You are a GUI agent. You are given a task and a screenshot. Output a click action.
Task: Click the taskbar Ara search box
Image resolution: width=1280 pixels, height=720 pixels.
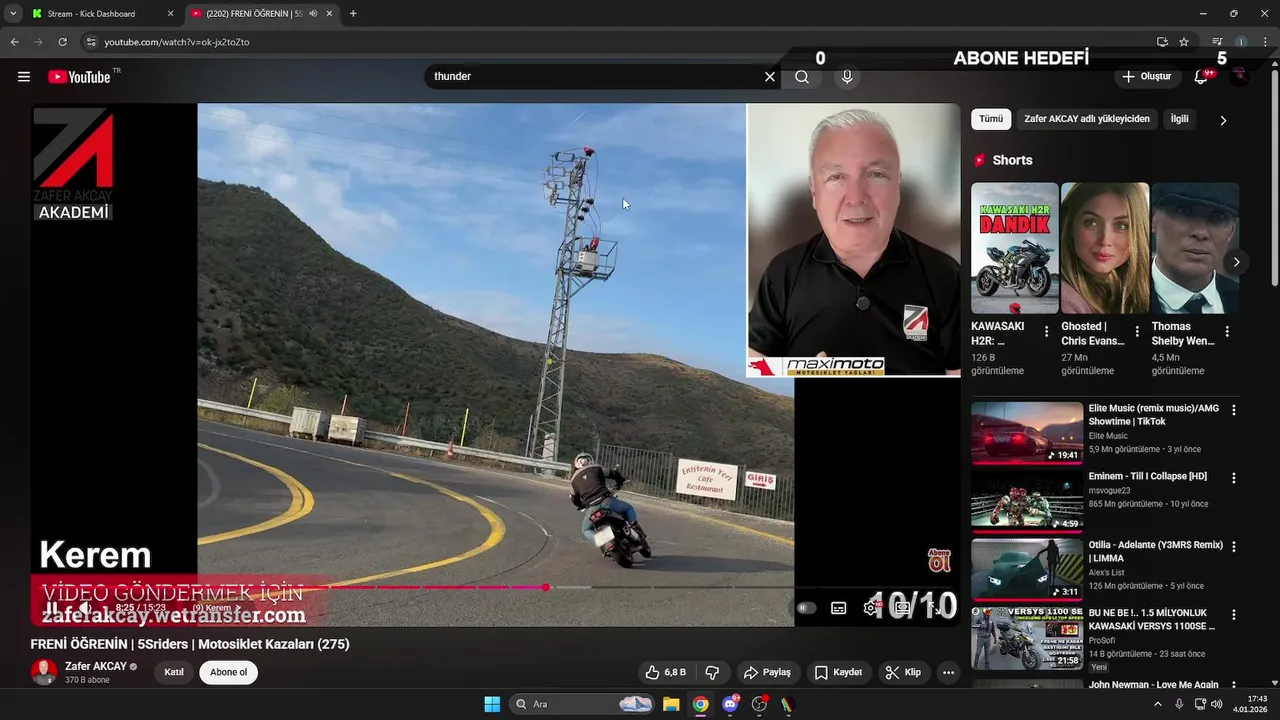(x=582, y=704)
